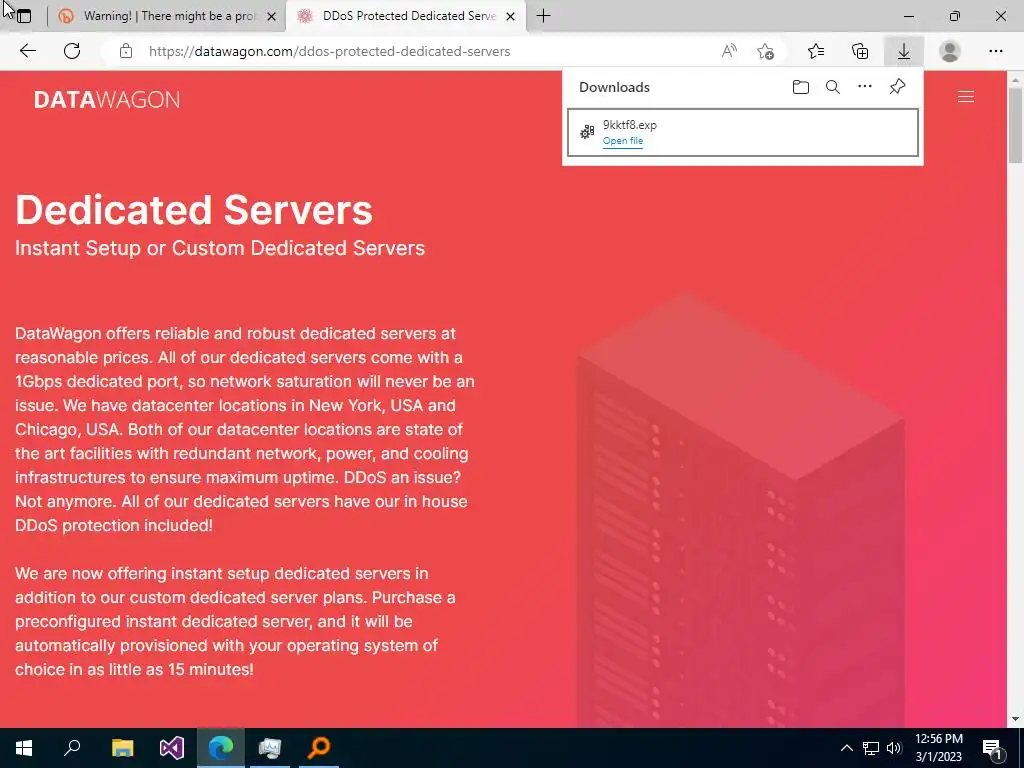
Task: Click the scrollbar up arrow
Action: pos(1015,79)
